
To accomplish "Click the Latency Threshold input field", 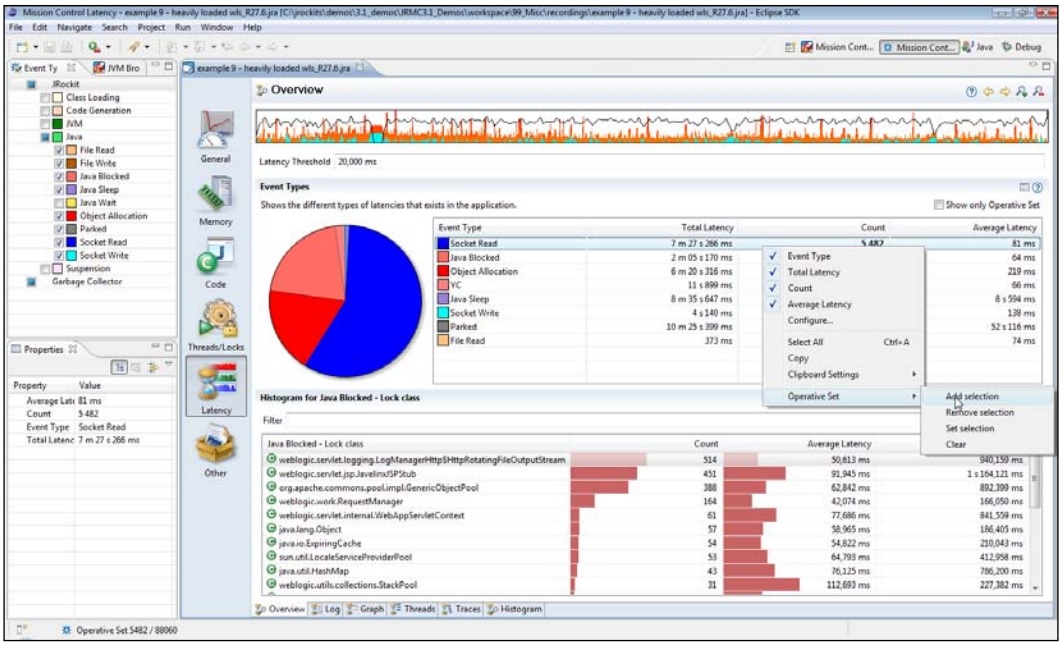I will (x=689, y=162).
